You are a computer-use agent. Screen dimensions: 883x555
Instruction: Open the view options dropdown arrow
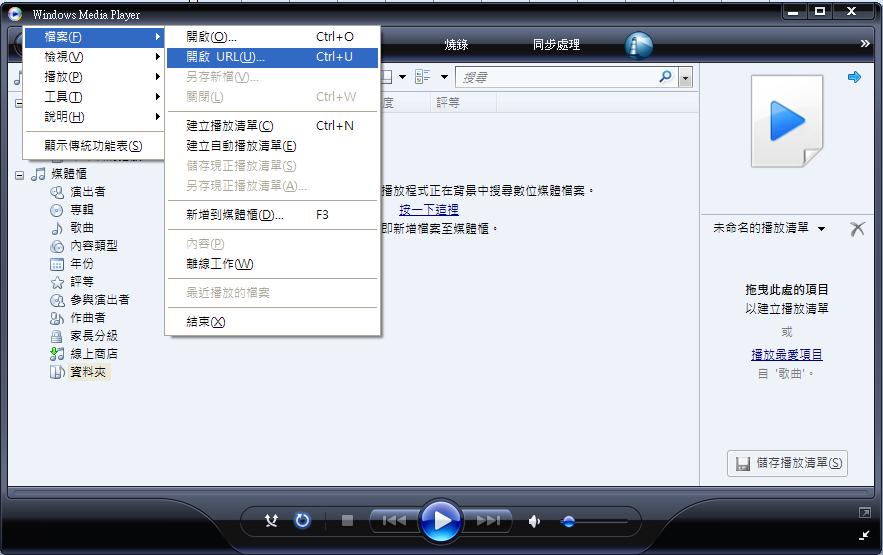[x=444, y=77]
